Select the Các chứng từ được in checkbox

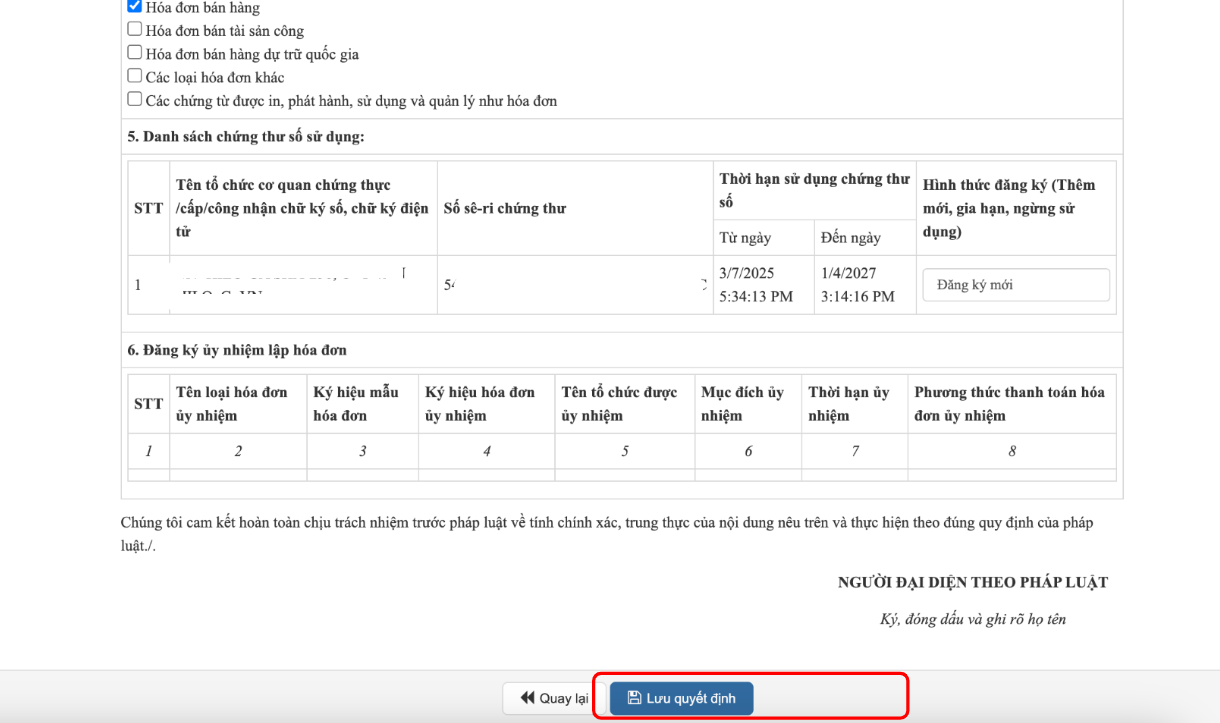(135, 100)
